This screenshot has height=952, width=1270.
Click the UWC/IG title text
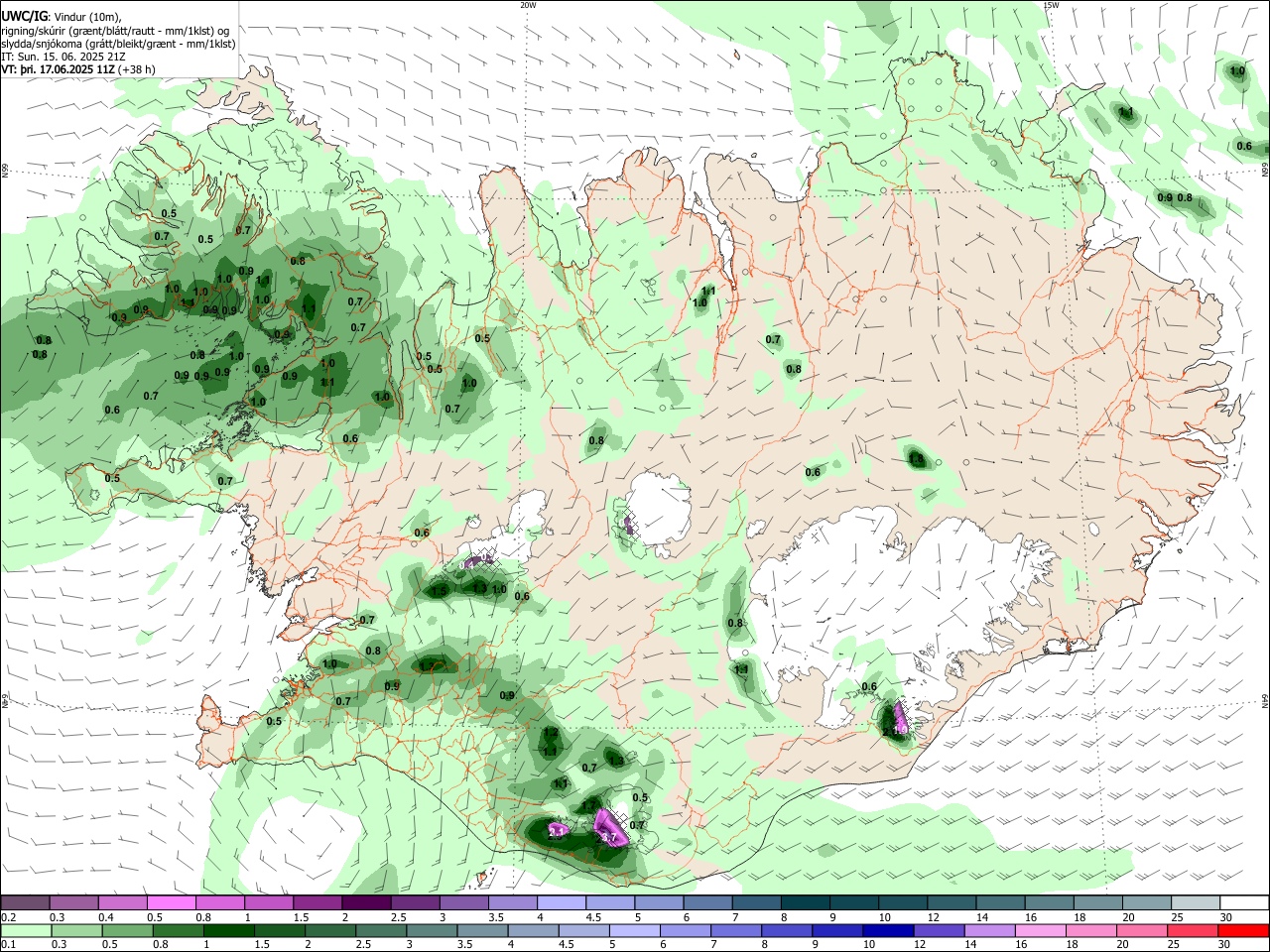(24, 16)
